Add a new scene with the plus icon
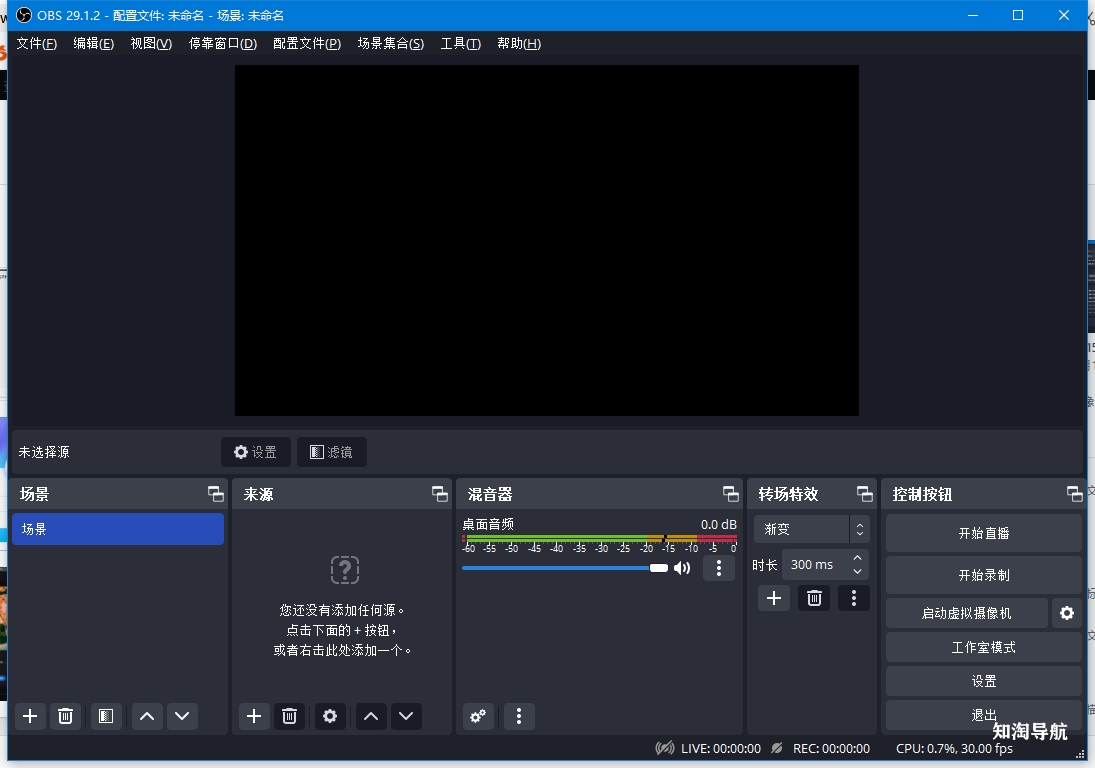Screen dimensions: 1095x768 (x=30, y=716)
